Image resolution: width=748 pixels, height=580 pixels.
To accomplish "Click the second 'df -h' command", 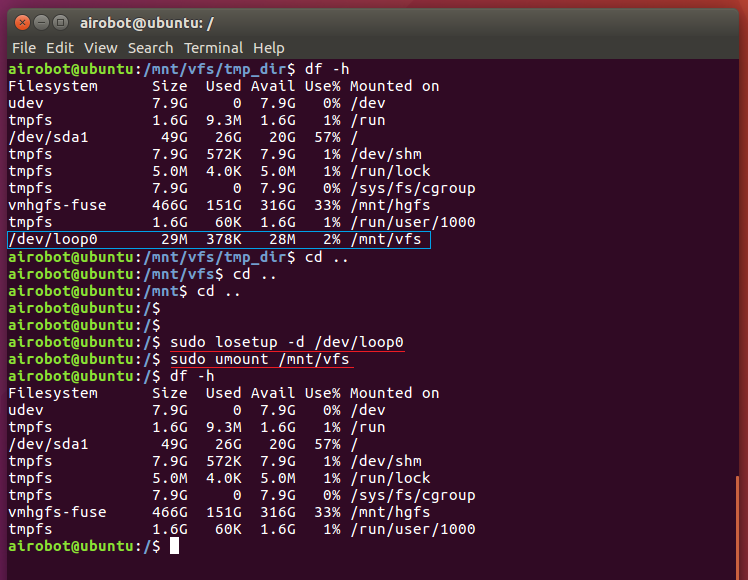I will coord(192,376).
